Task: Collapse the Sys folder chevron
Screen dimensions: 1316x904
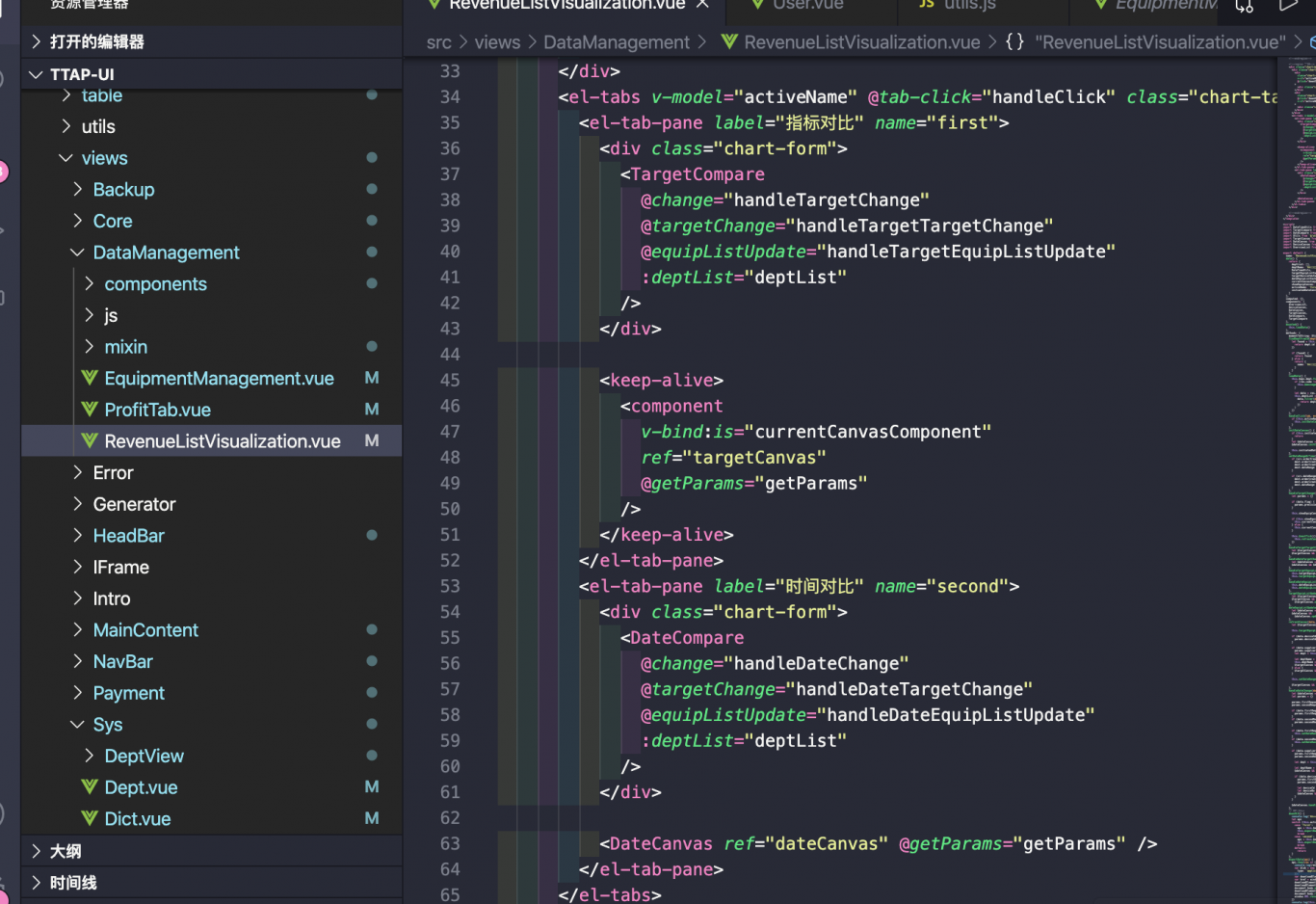Action: pyautogui.click(x=77, y=725)
